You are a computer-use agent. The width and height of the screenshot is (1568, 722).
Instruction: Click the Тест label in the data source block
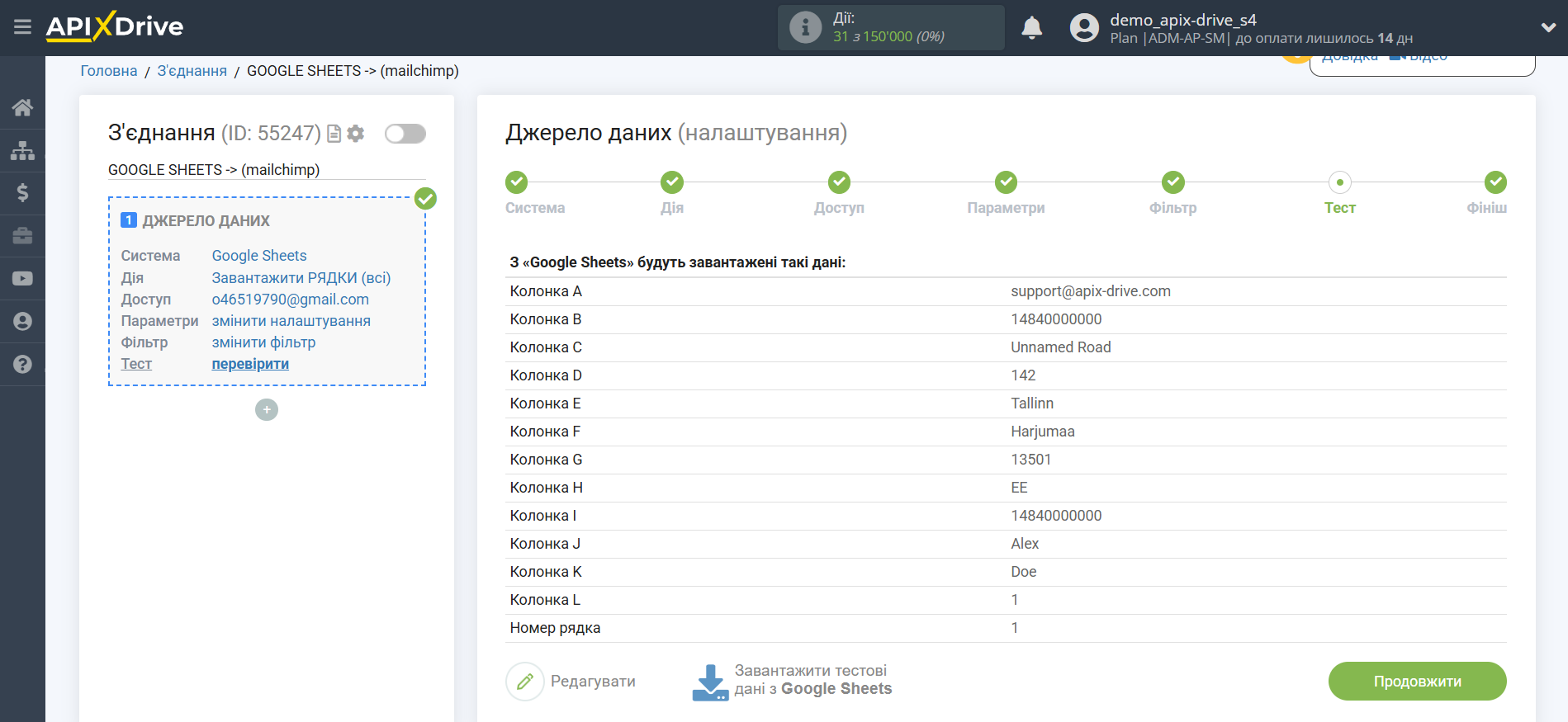point(136,364)
